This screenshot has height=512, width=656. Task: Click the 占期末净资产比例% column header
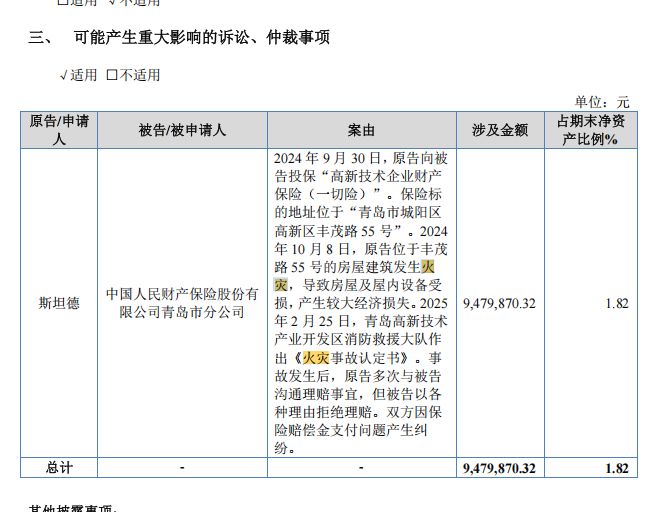pyautogui.click(x=590, y=130)
